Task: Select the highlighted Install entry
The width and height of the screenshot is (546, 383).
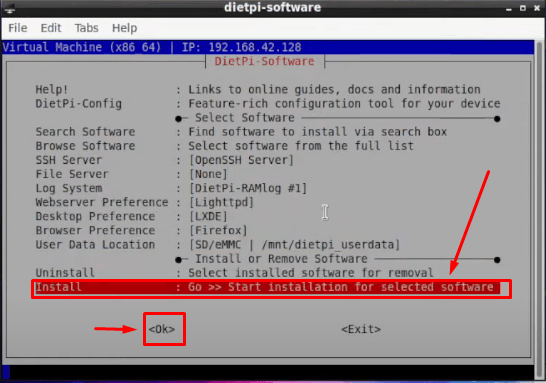Action: click(x=268, y=287)
